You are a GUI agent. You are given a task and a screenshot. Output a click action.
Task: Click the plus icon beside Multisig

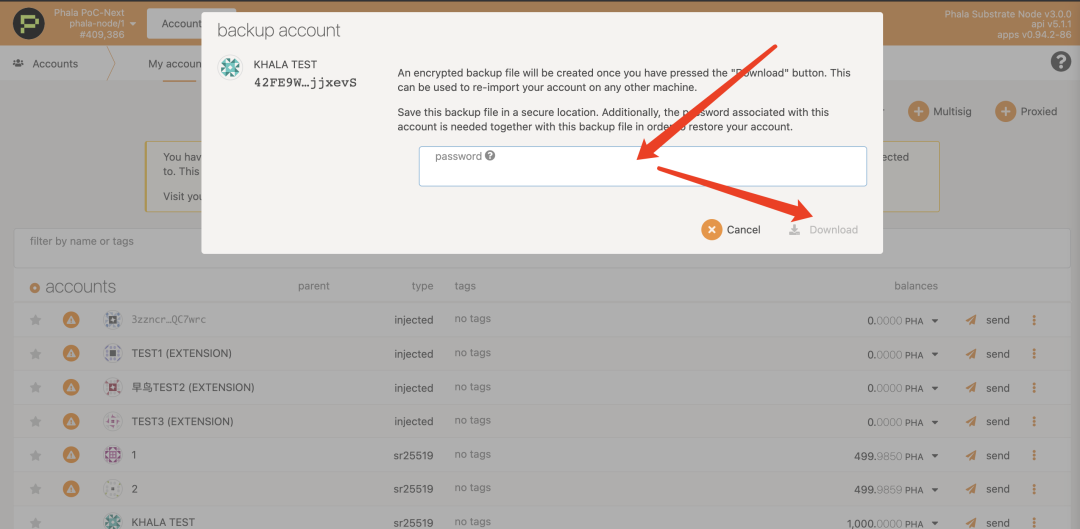click(x=918, y=112)
